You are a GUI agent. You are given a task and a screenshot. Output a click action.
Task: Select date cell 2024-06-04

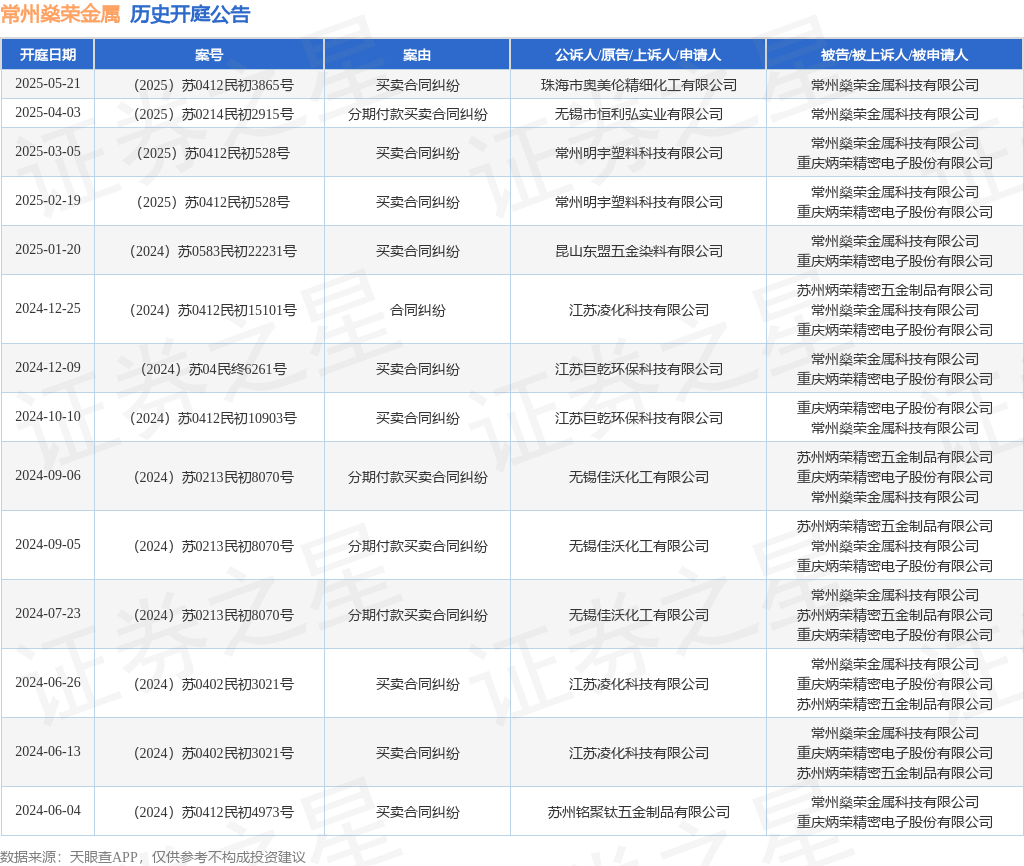[48, 810]
